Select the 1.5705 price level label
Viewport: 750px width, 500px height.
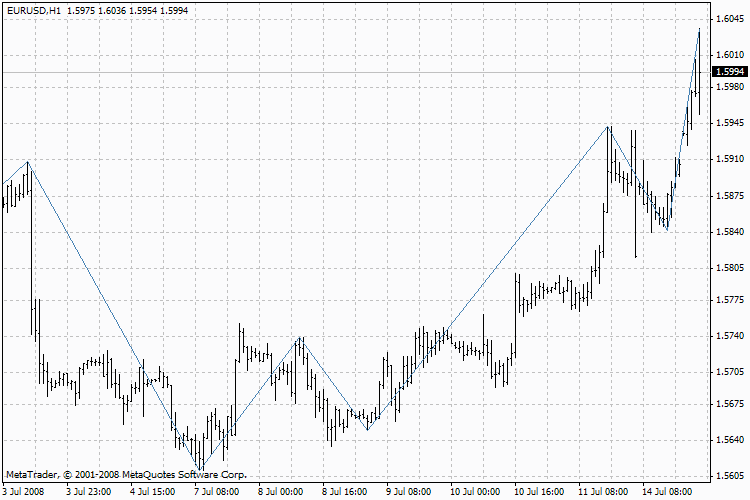[x=730, y=372]
